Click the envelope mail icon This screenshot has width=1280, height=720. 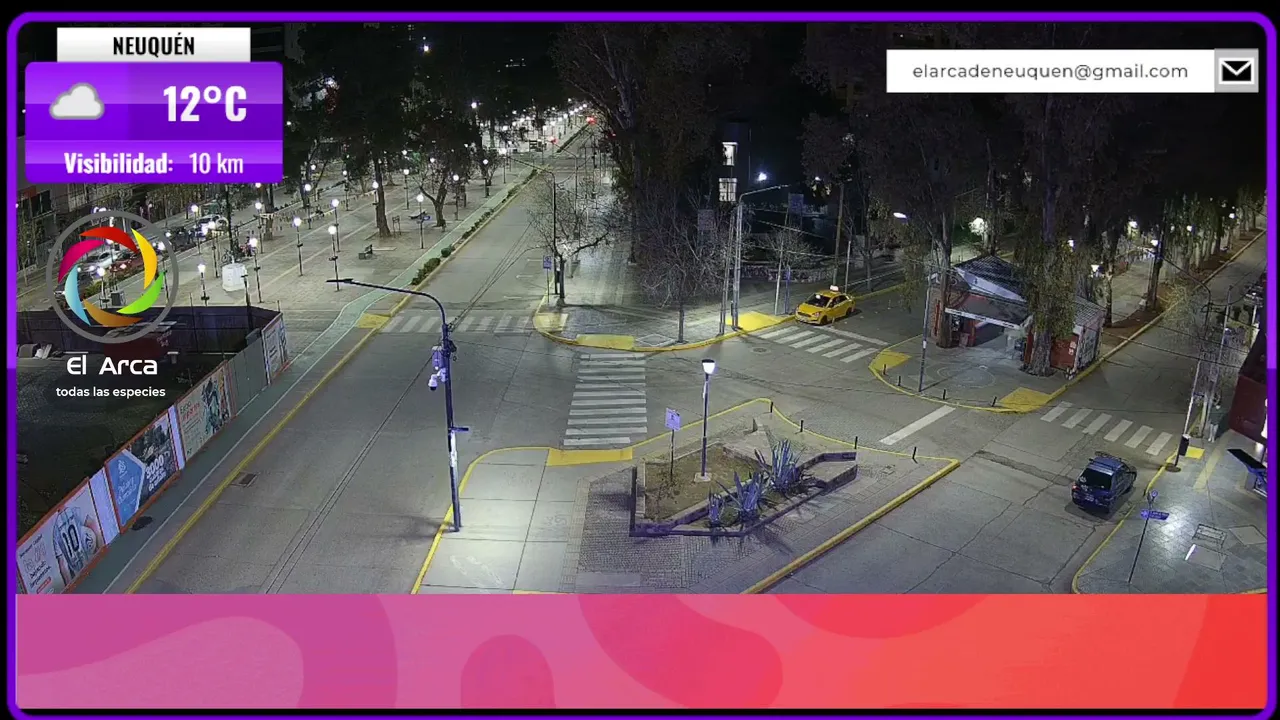pos(1237,71)
